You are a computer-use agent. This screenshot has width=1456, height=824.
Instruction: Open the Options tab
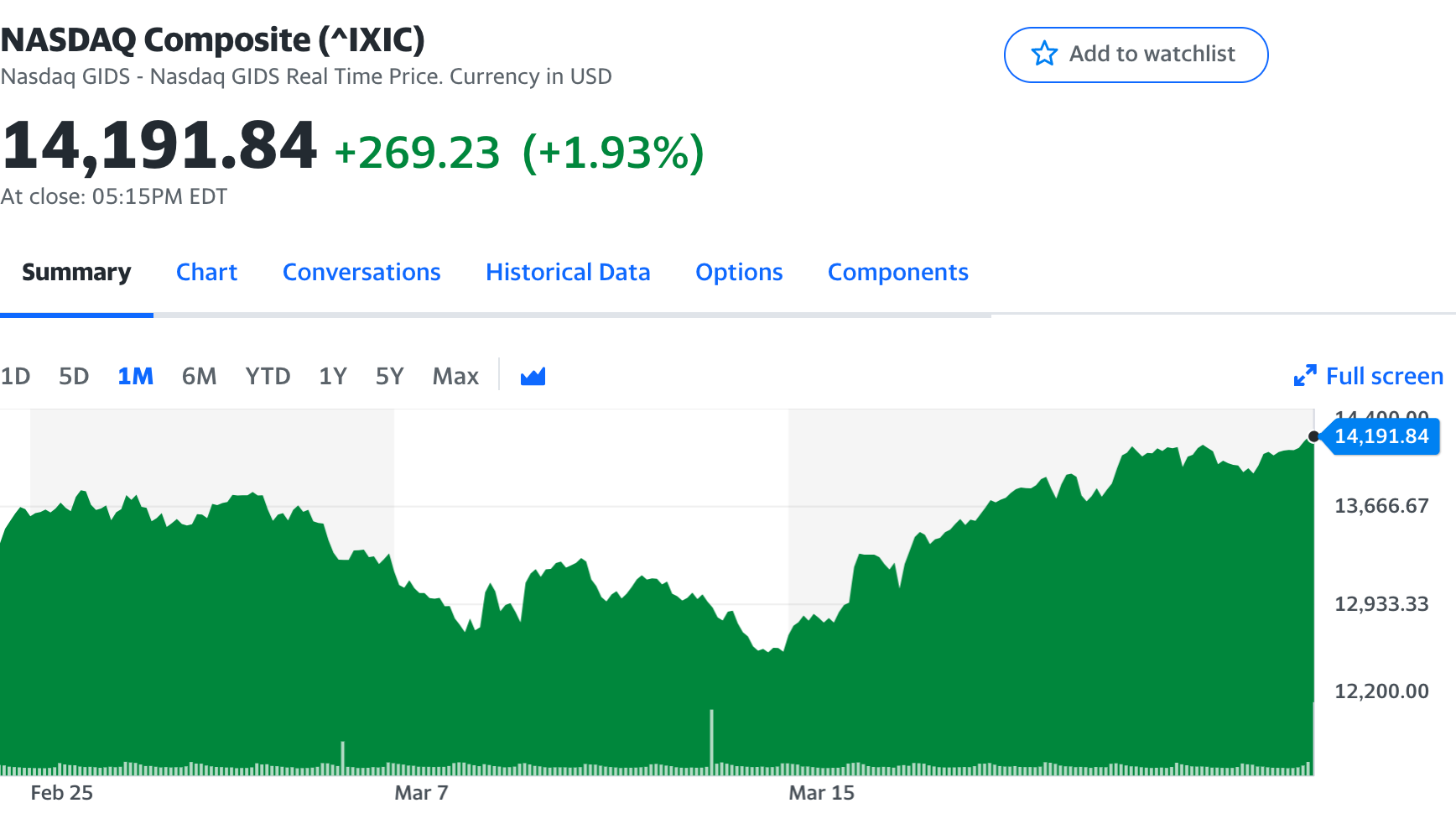click(739, 272)
